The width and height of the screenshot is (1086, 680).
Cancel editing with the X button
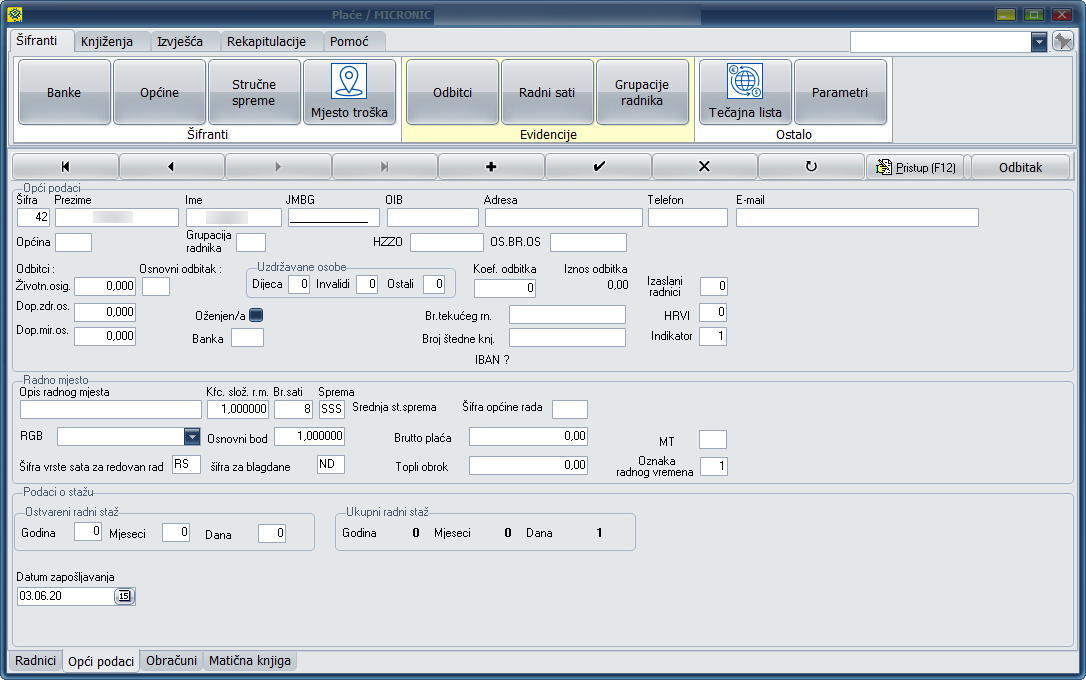click(704, 167)
